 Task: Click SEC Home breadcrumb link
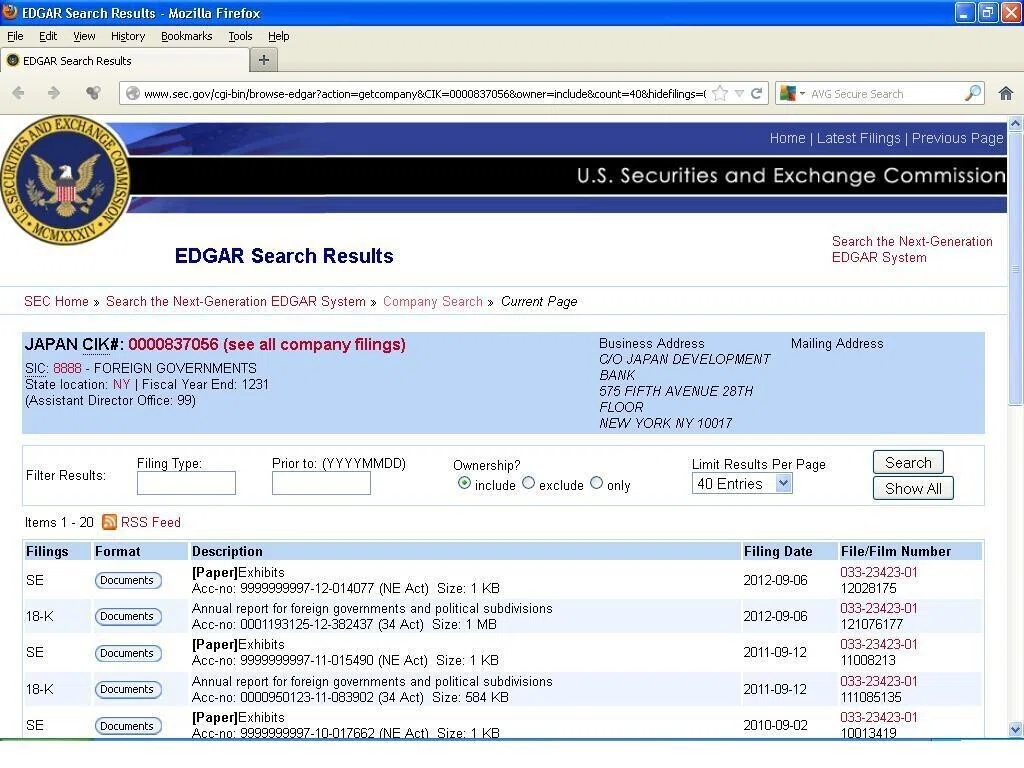(x=56, y=301)
